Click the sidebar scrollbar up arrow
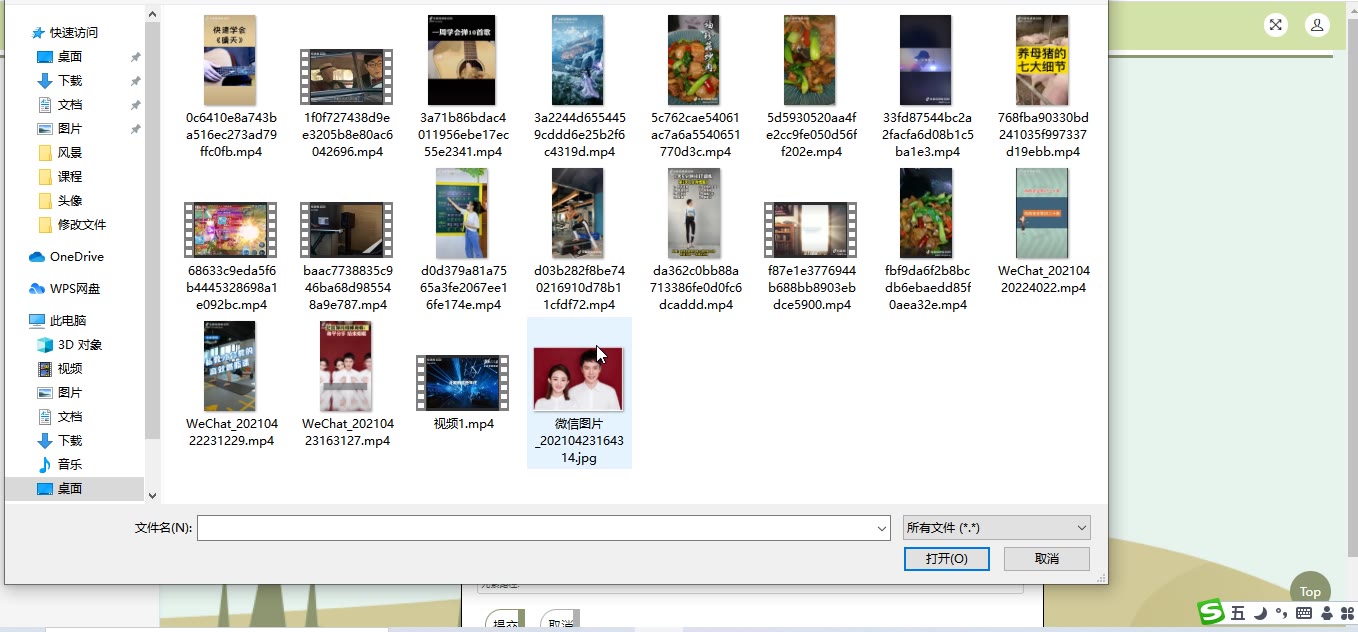Image resolution: width=1358 pixels, height=632 pixels. click(153, 14)
